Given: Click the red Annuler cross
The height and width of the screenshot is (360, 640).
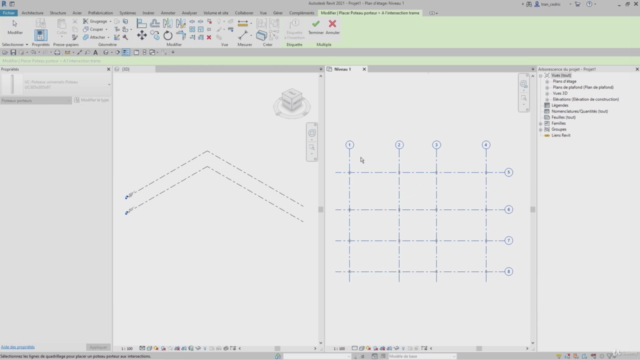Looking at the screenshot, I should tap(333, 27).
